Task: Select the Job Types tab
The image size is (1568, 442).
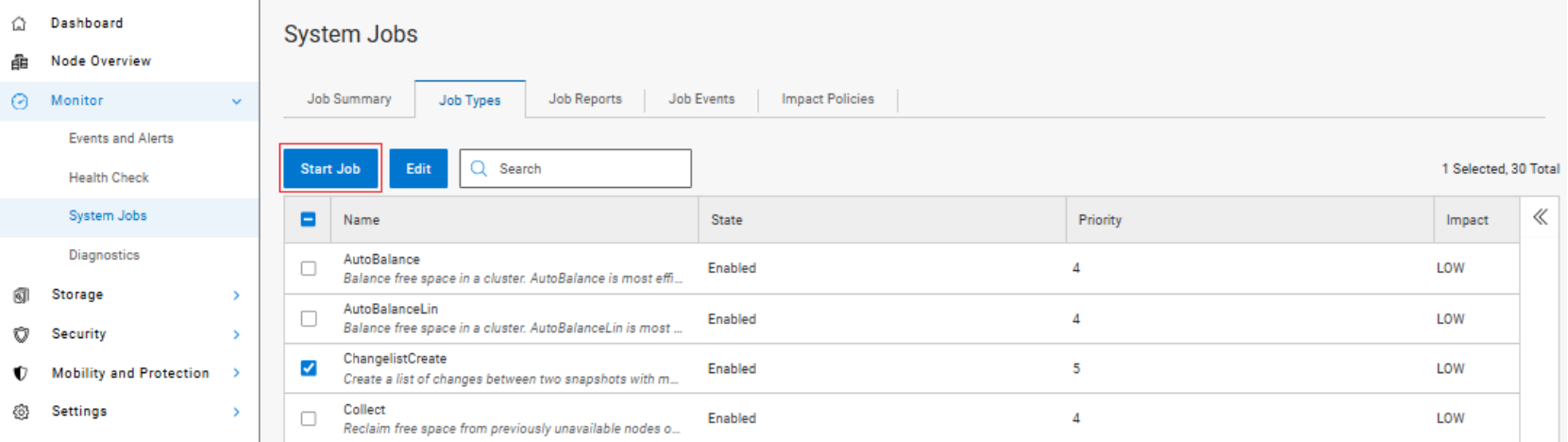Action: 470,100
